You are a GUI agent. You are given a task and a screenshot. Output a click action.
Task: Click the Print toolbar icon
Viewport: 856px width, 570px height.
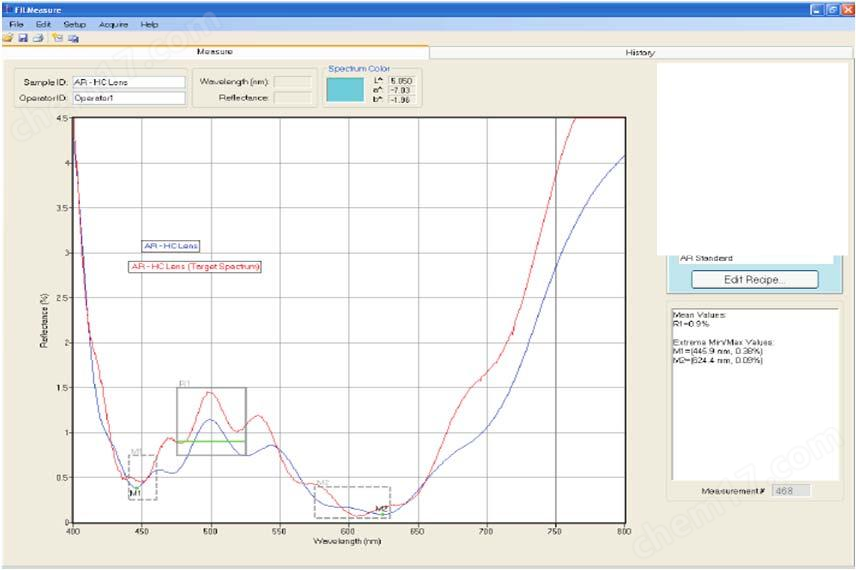point(37,38)
